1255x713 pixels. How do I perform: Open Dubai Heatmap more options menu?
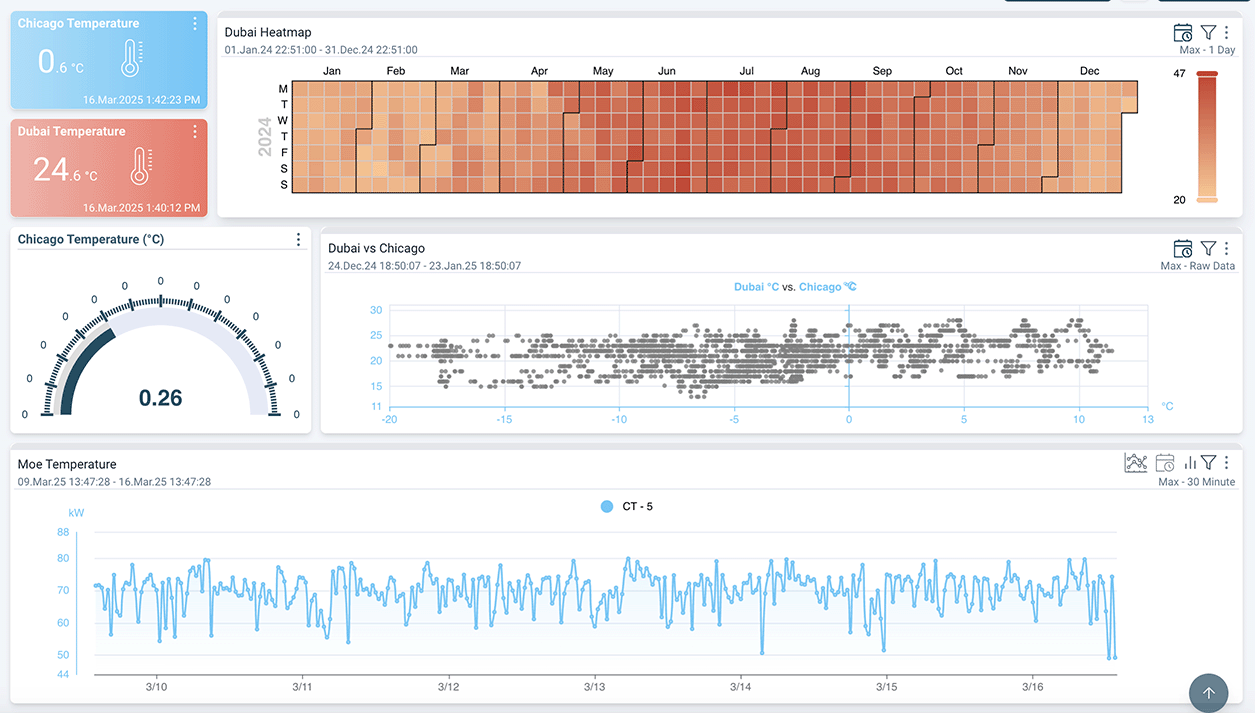point(1227,33)
